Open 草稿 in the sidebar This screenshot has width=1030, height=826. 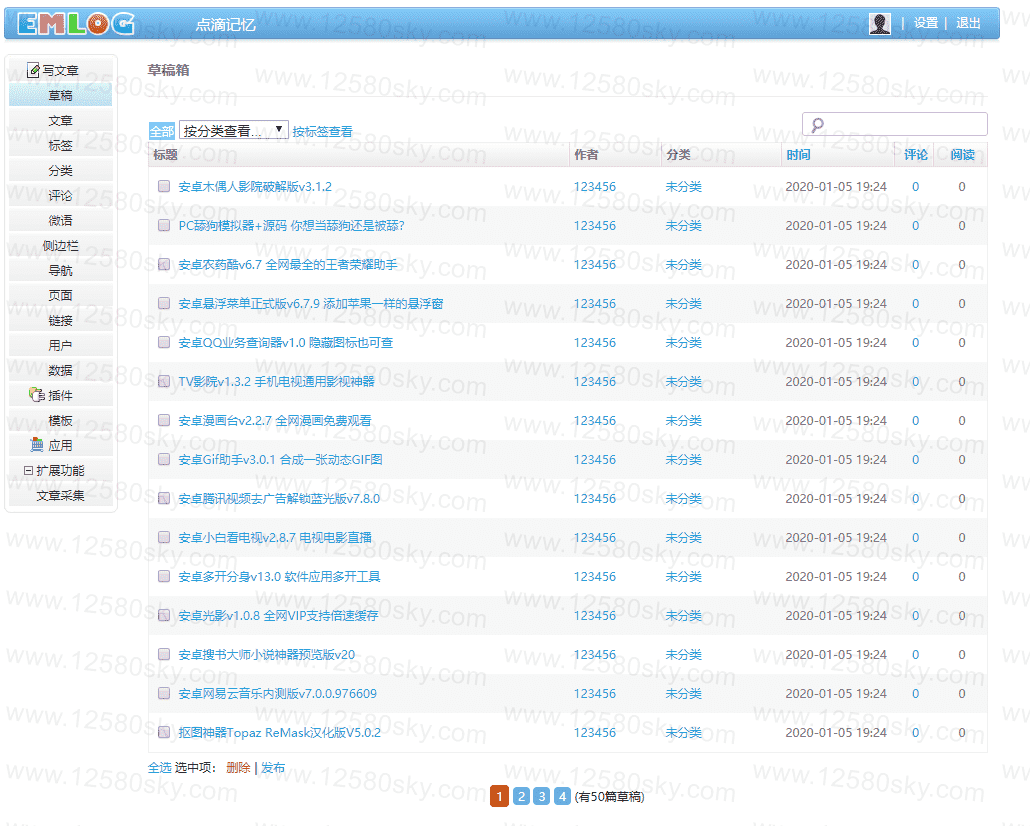point(60,95)
